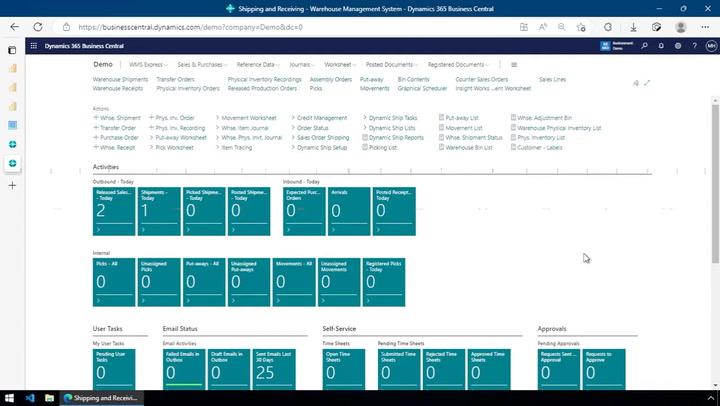720x406 pixels.
Task: Open Unassigned Picks tile
Action: (159, 282)
